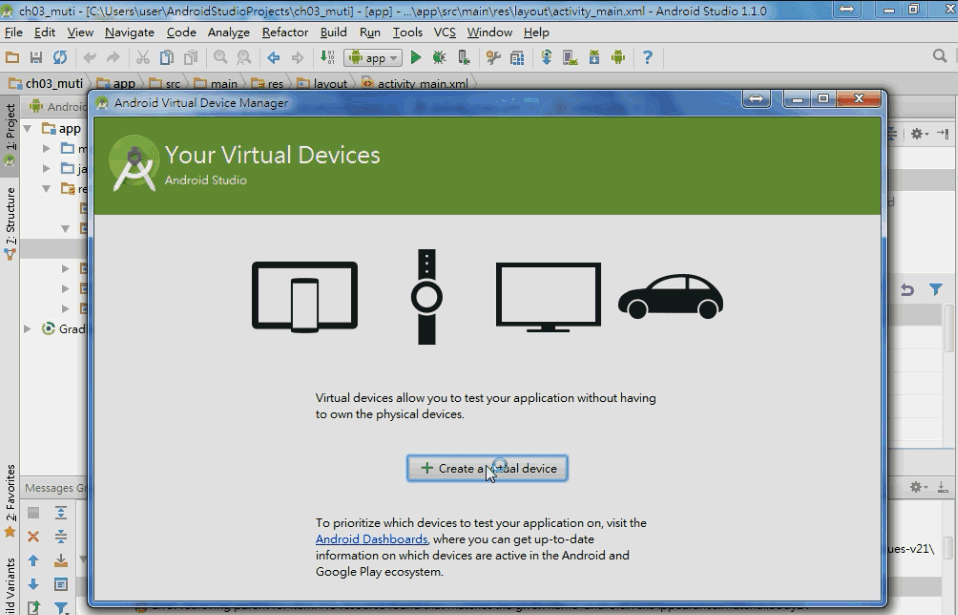Click the Debug bug icon
958x615 pixels.
click(x=439, y=57)
